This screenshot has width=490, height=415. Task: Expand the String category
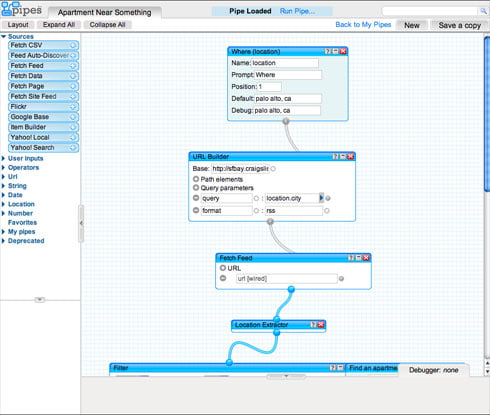[3, 186]
